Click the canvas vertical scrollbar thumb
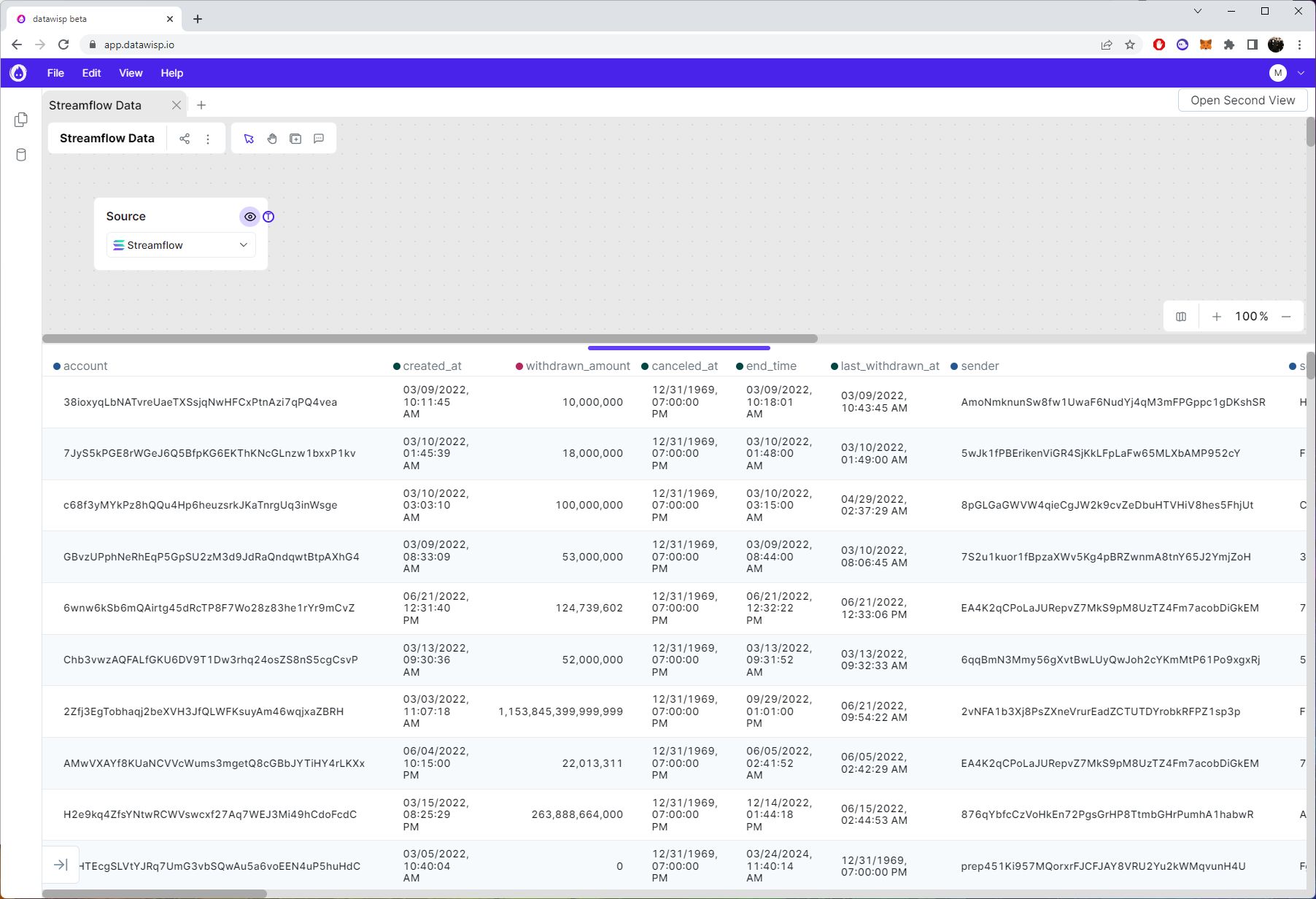Screen dimensions: 1316x899 coord(1311,132)
